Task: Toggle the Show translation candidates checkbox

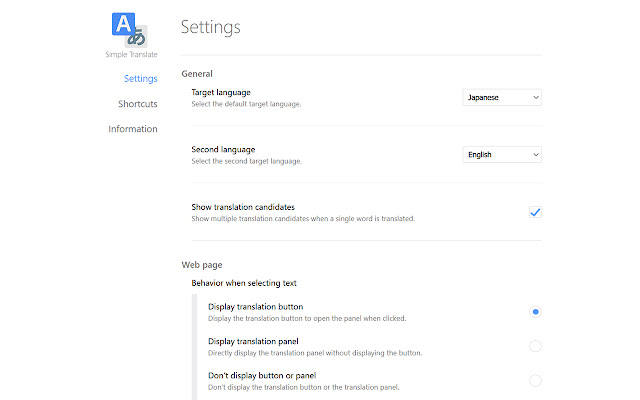Action: tap(535, 212)
